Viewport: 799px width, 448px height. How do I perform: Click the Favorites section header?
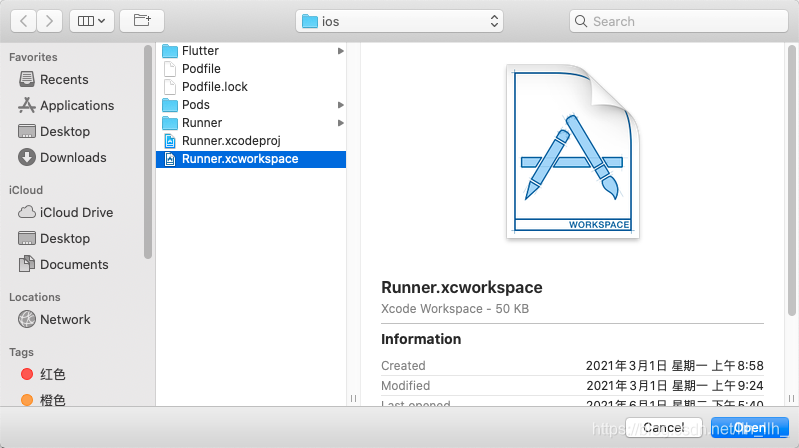(33, 57)
